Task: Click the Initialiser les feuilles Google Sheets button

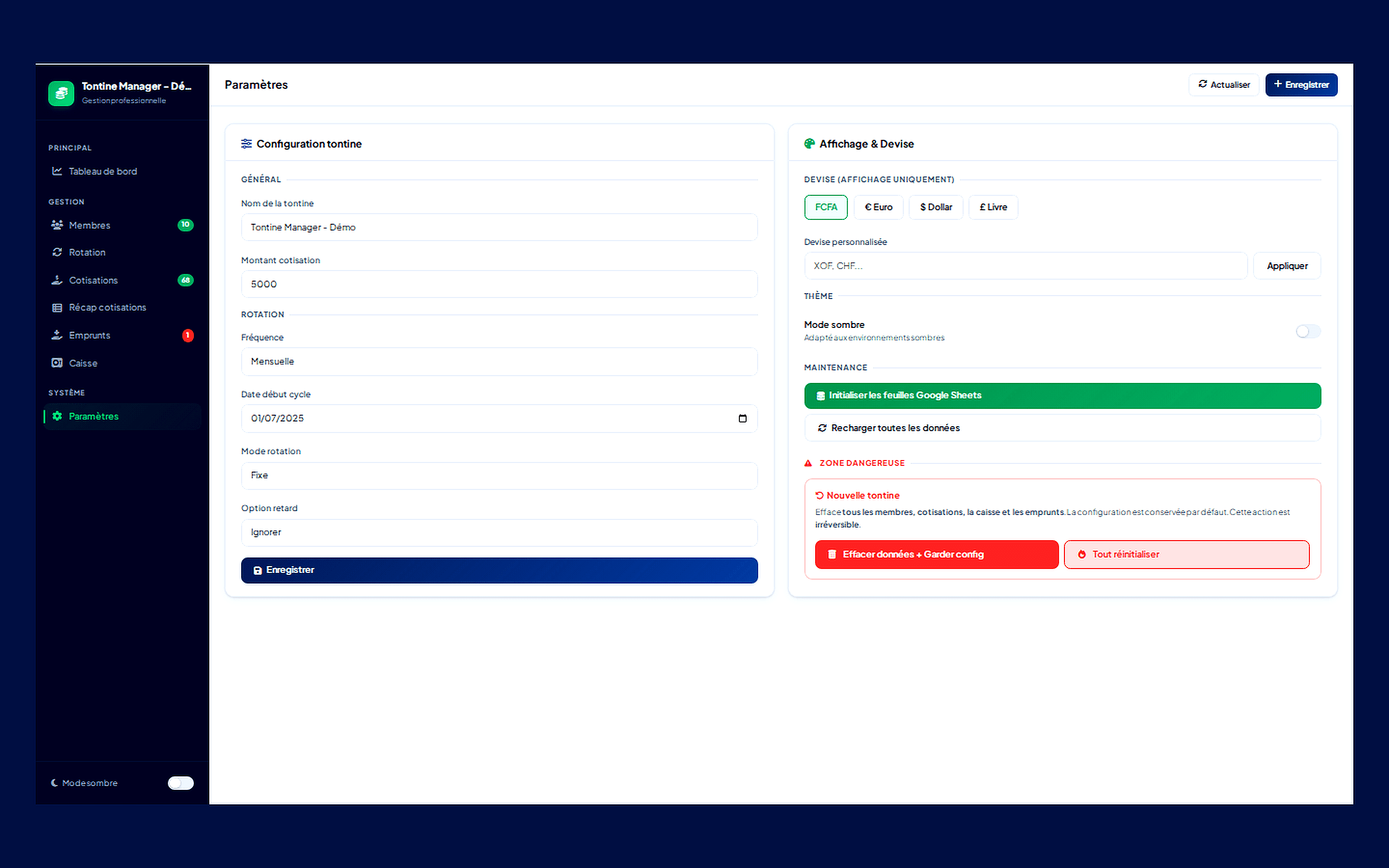Action: 1062,395
